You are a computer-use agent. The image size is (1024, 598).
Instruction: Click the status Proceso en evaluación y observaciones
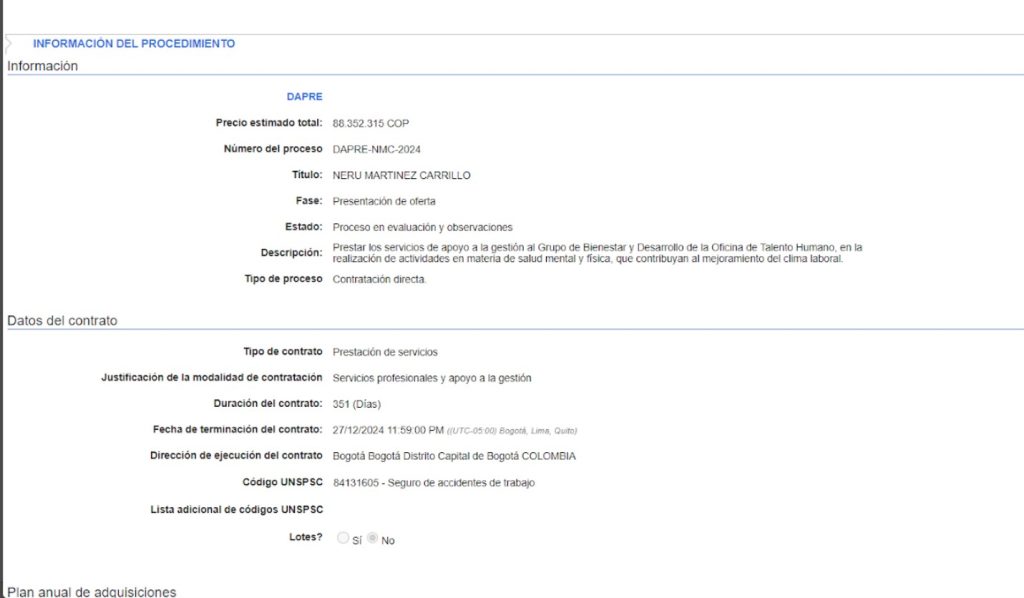422,227
